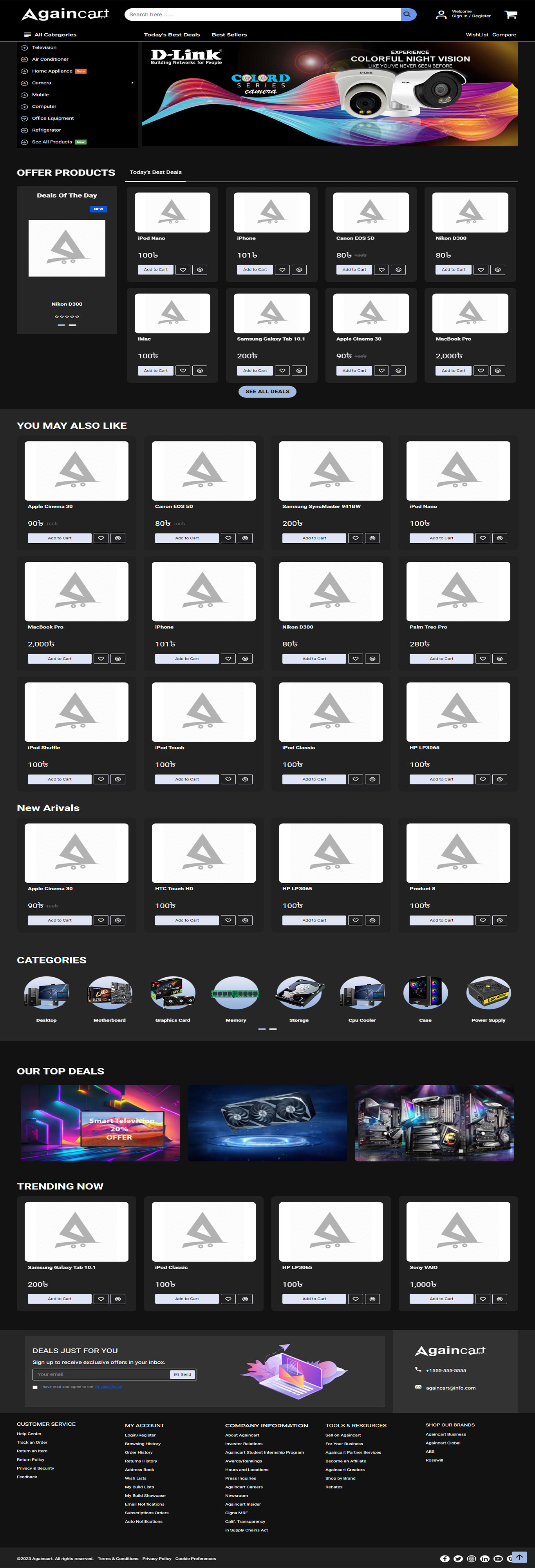Click the search magnifier button
Viewport: 535px width, 1568px height.
(x=408, y=14)
